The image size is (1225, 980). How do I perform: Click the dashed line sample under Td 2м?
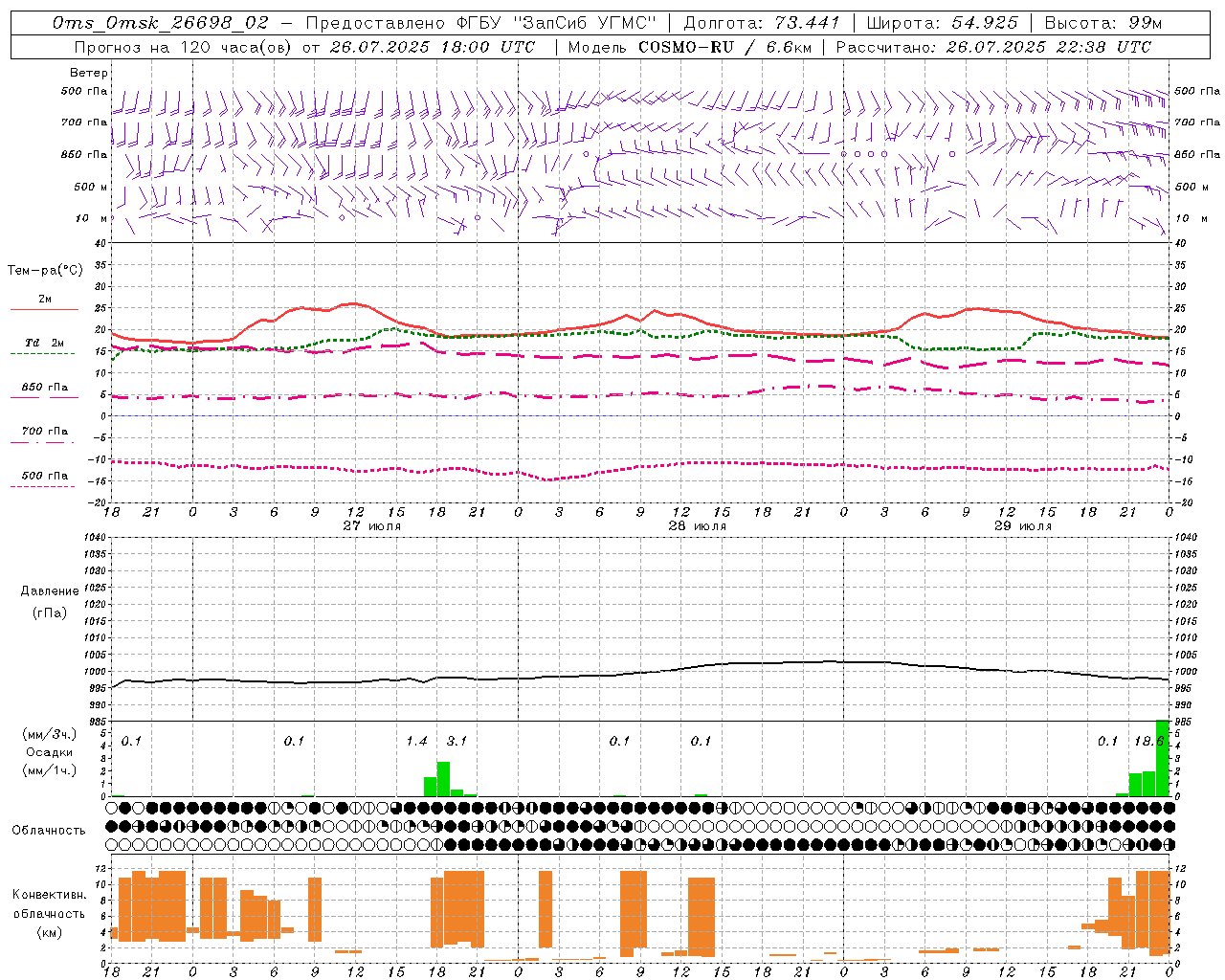click(x=43, y=354)
